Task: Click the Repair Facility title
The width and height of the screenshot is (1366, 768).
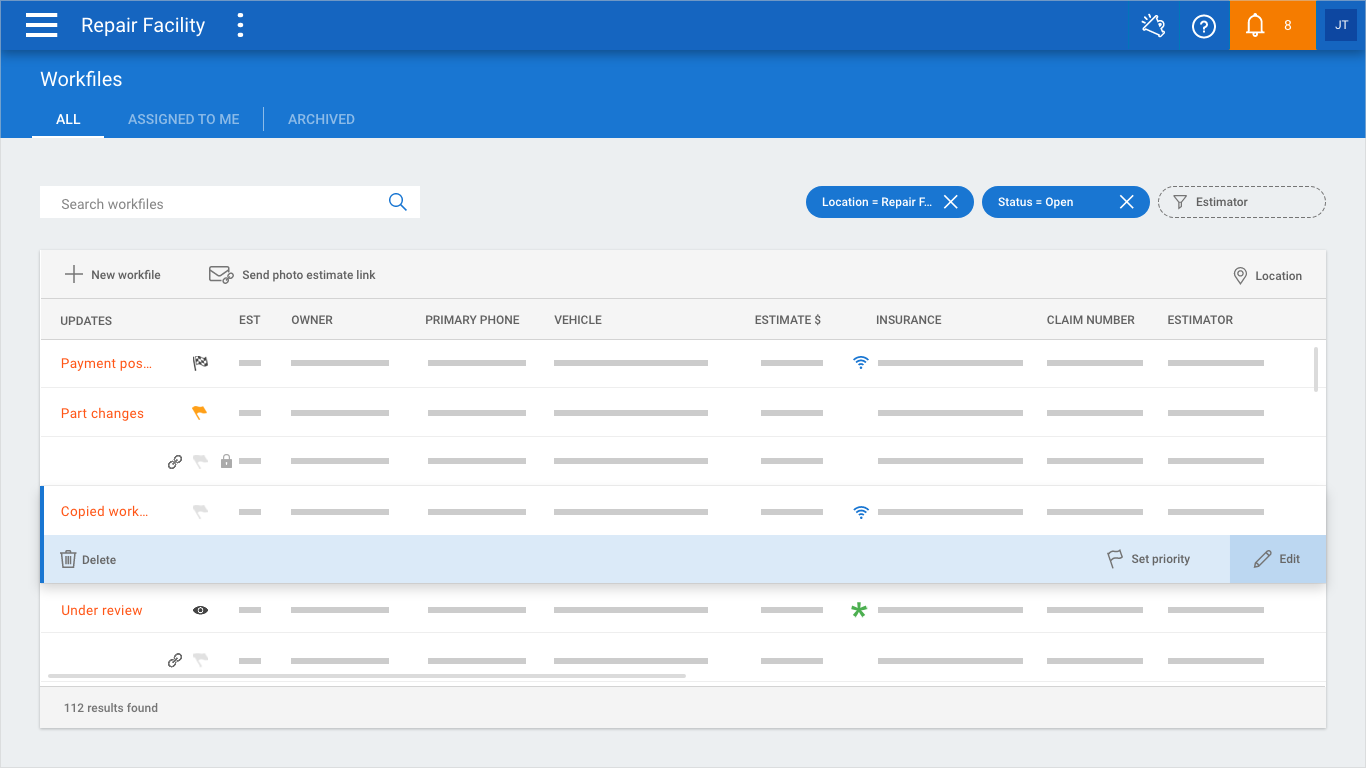Action: pos(143,25)
